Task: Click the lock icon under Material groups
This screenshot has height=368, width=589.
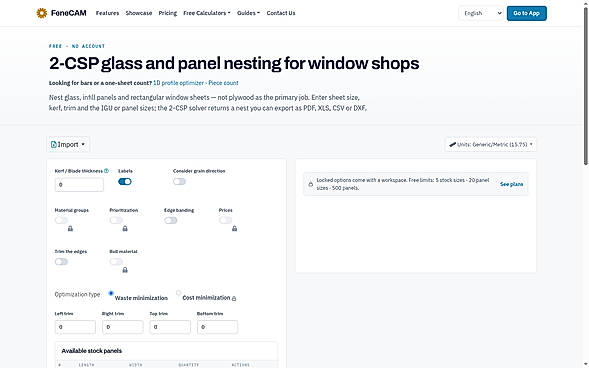Action: [70, 228]
